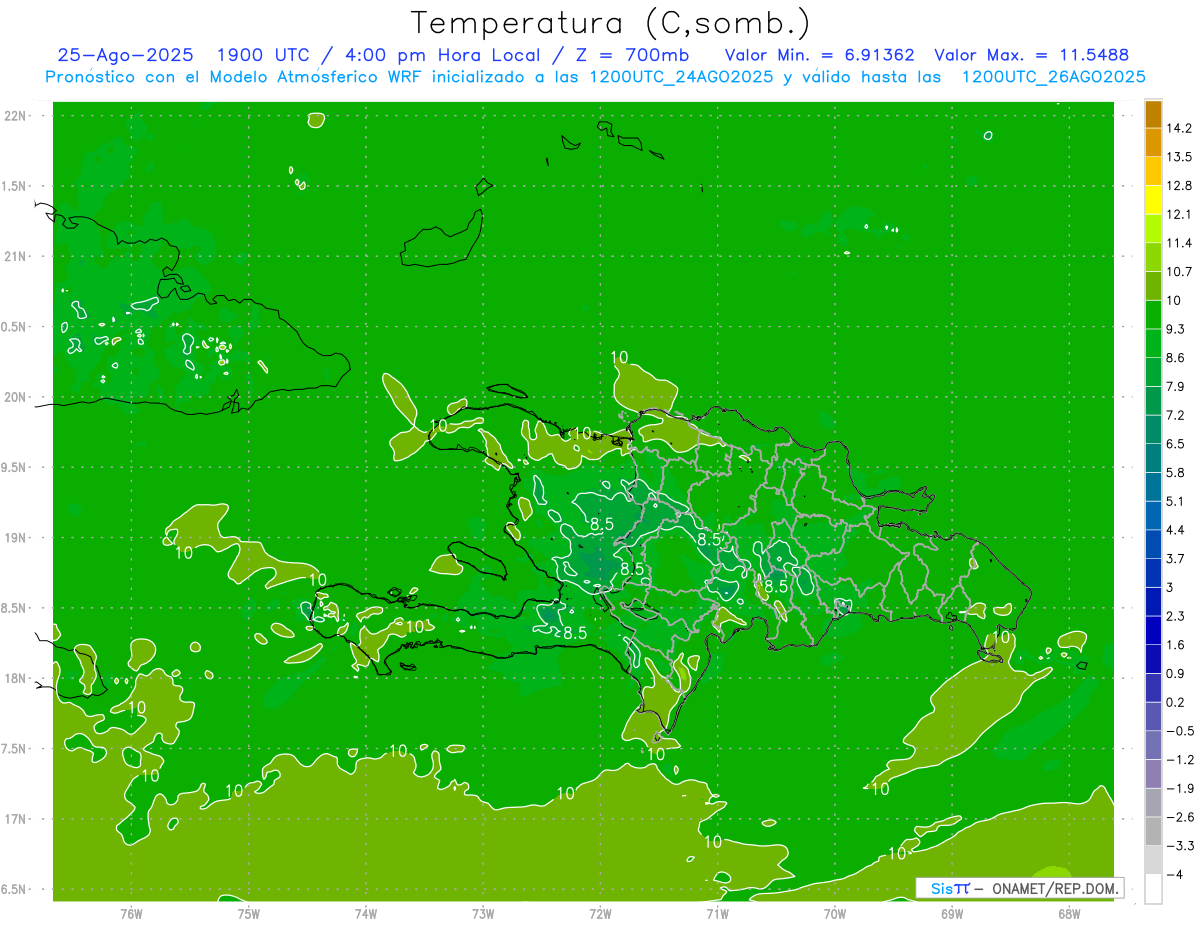Click the latitude axis label "7.5N"
Screen dimensions: 1200x927
pos(14,749)
